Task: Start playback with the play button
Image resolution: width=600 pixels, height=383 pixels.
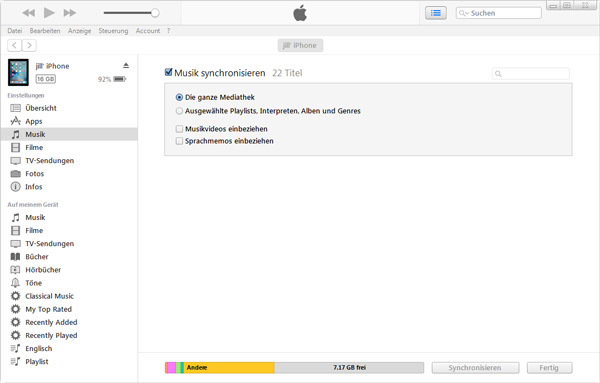Action: [49, 13]
